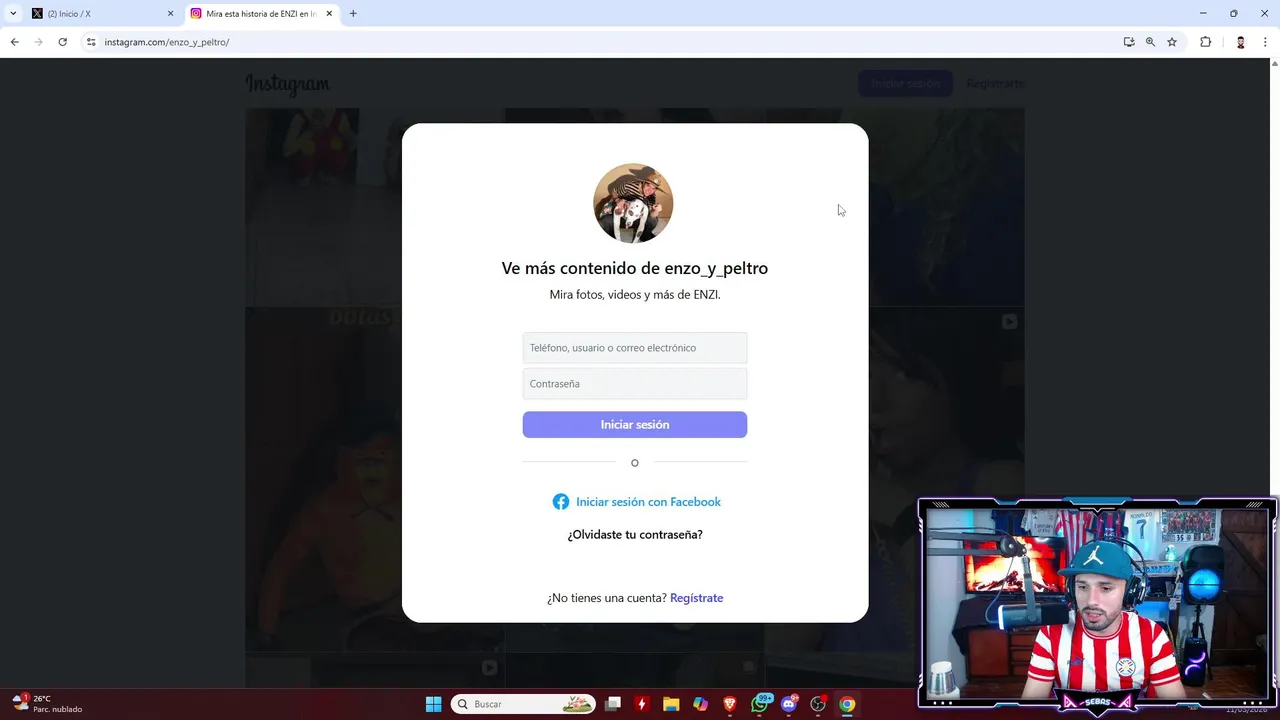Click the enzo_y_peltro profile picture
Screen dimensions: 1280x720
(x=633, y=203)
